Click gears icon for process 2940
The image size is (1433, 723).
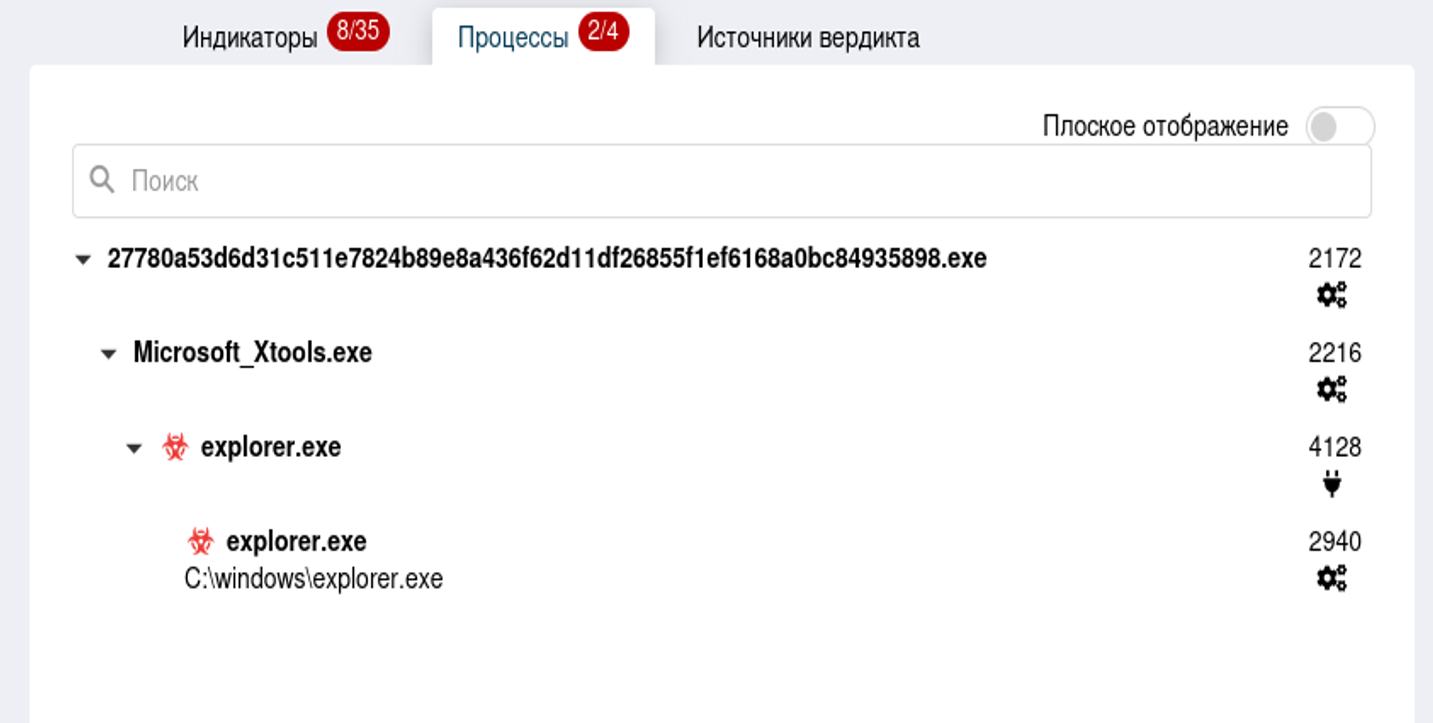[1331, 577]
